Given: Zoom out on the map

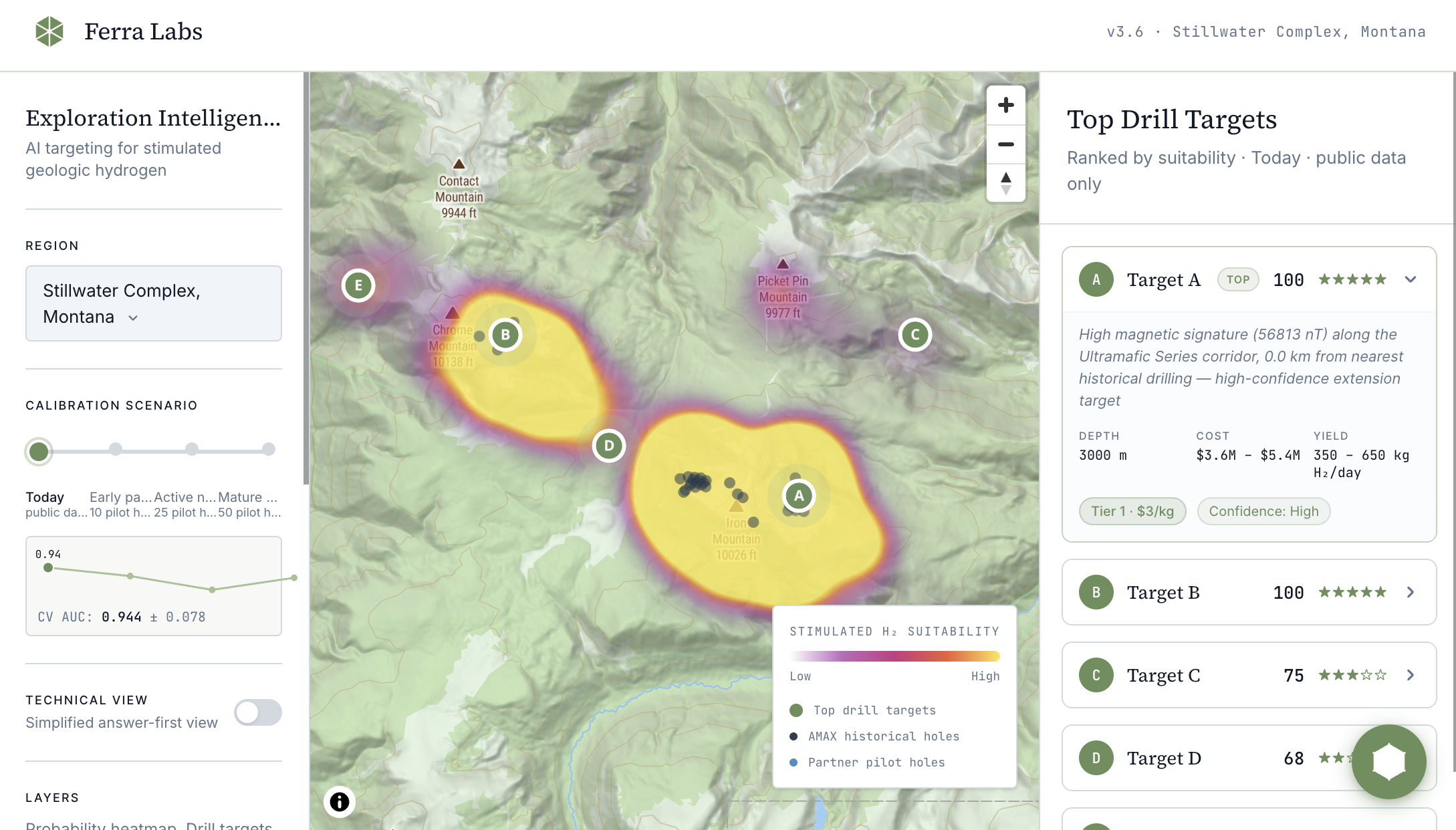Looking at the screenshot, I should [1006, 144].
